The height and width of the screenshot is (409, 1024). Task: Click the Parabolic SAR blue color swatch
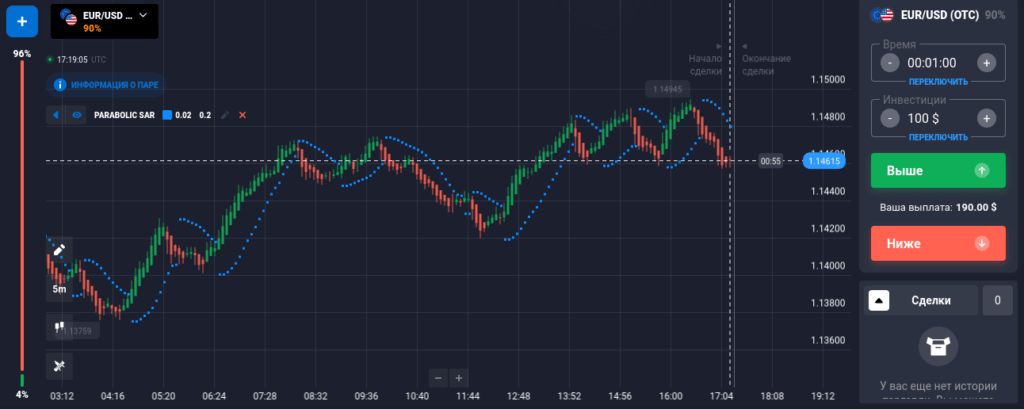(167, 115)
